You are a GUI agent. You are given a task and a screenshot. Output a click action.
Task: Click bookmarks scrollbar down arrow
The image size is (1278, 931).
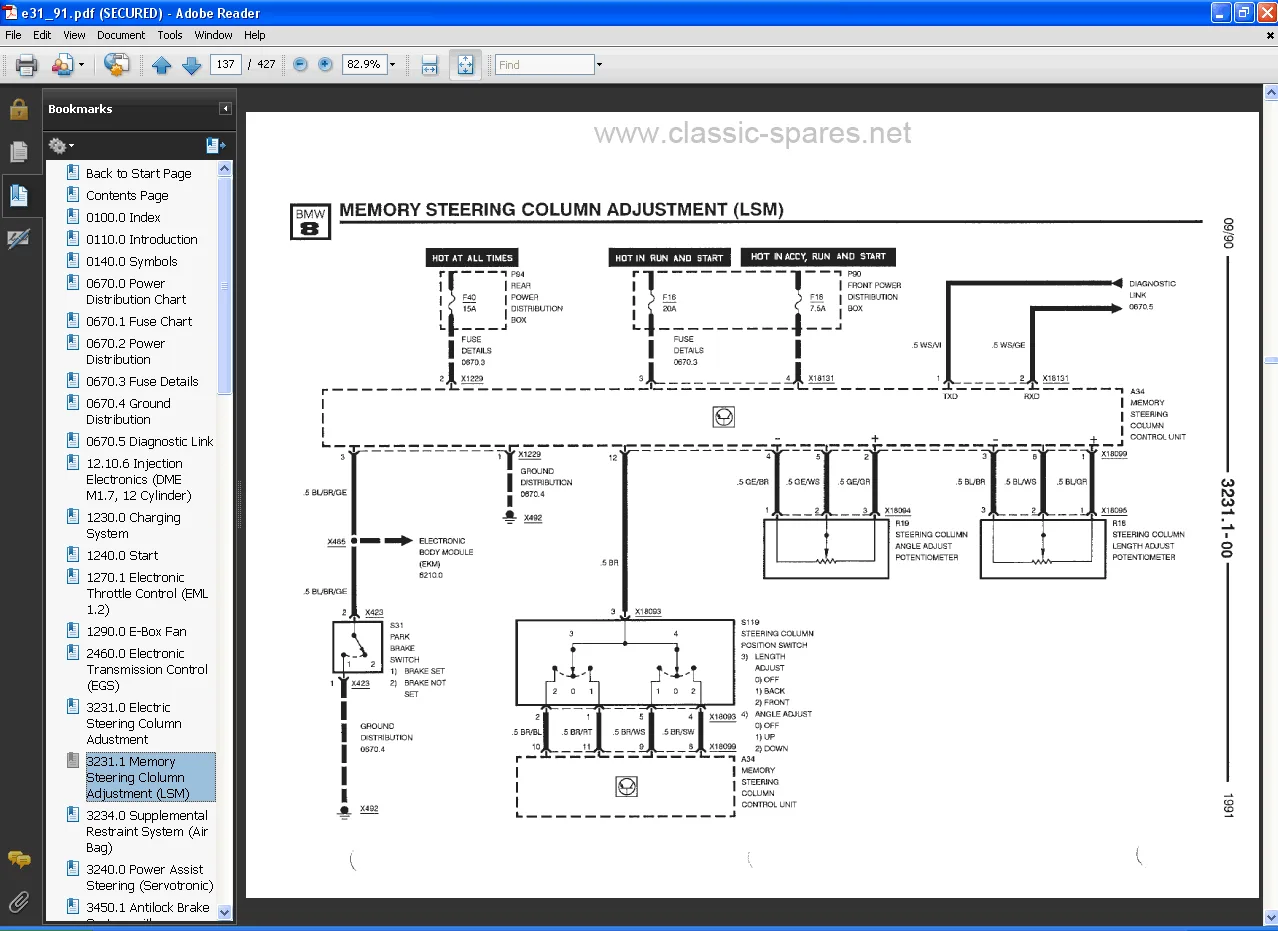click(x=224, y=912)
